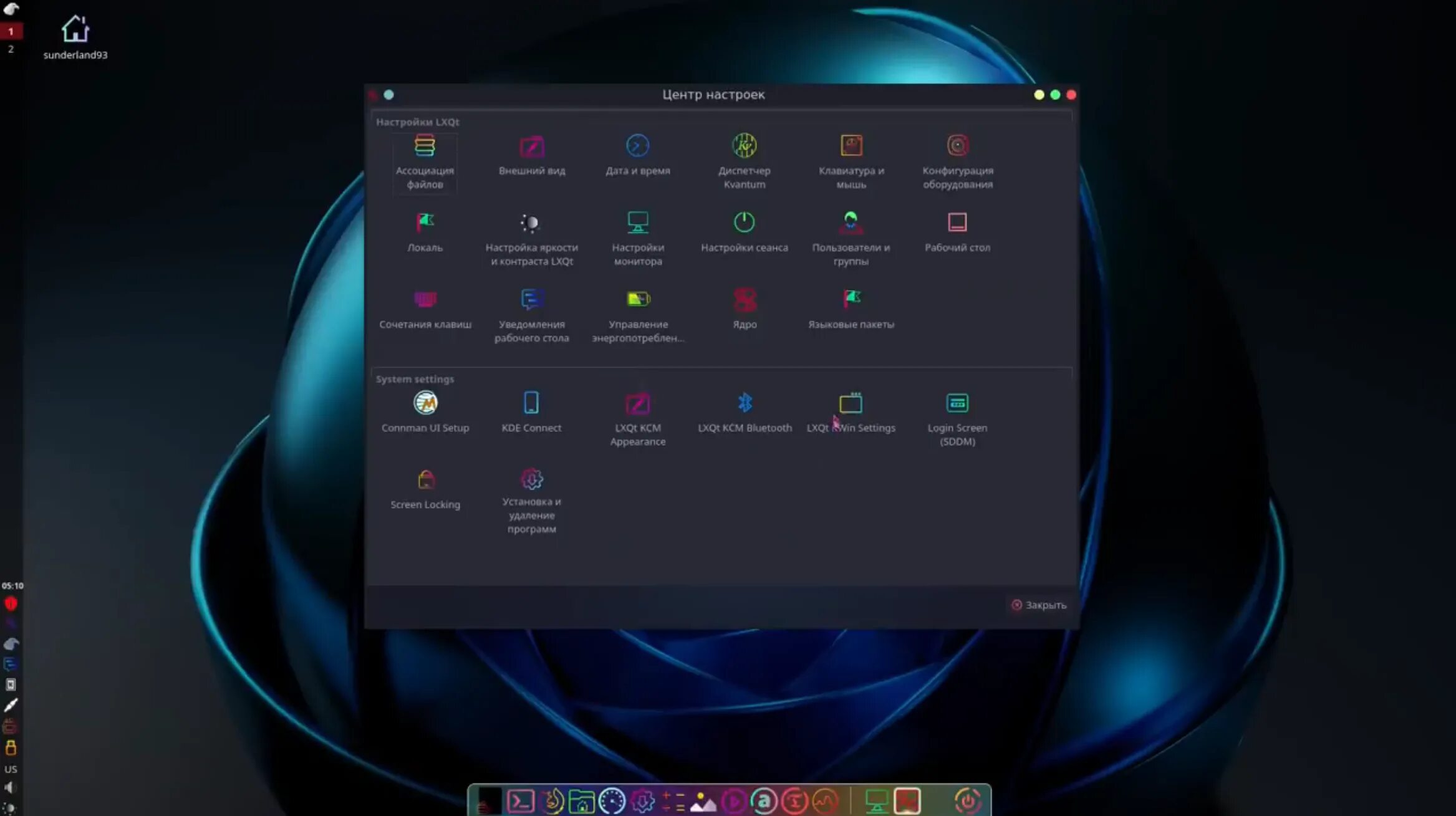The height and width of the screenshot is (816, 1456).
Task: Open file manager from the dock
Action: pos(581,801)
